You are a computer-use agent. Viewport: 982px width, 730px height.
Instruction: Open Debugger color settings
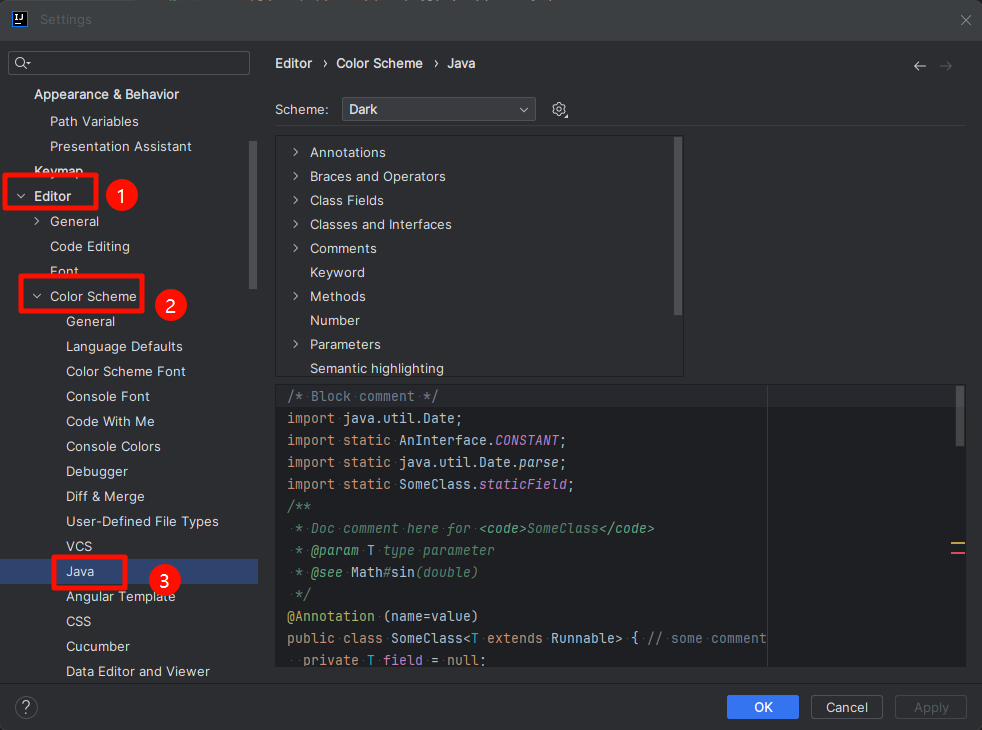[x=96, y=471]
